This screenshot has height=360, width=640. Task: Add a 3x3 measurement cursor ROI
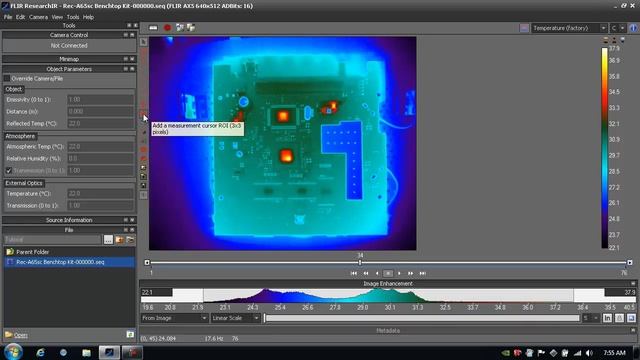(144, 114)
